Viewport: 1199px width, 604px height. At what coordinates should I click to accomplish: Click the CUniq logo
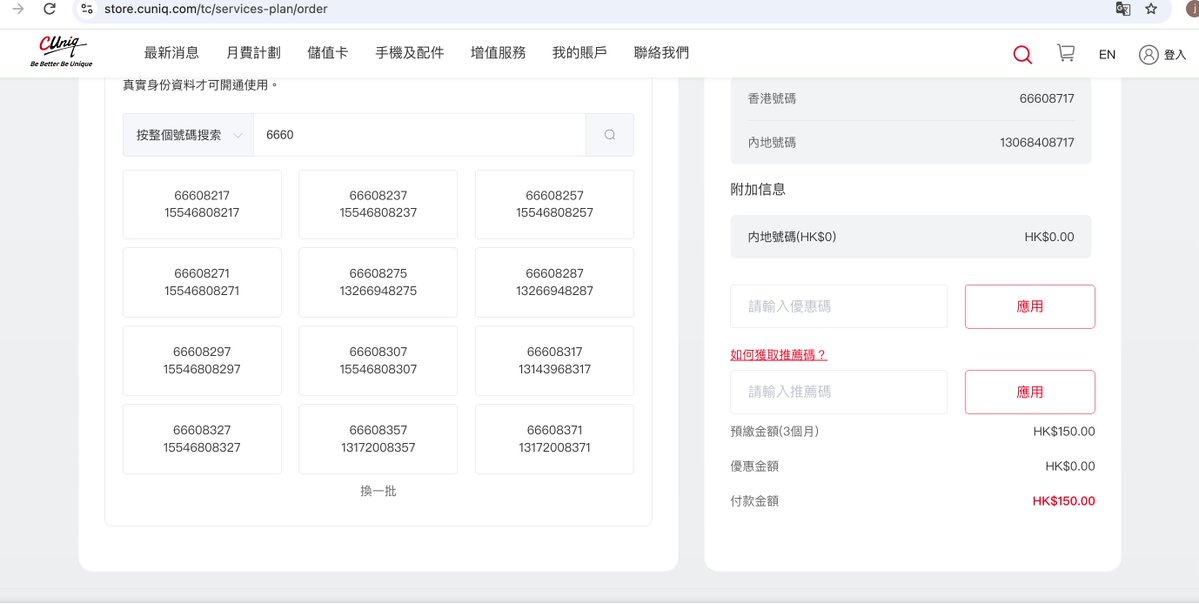pyautogui.click(x=61, y=52)
